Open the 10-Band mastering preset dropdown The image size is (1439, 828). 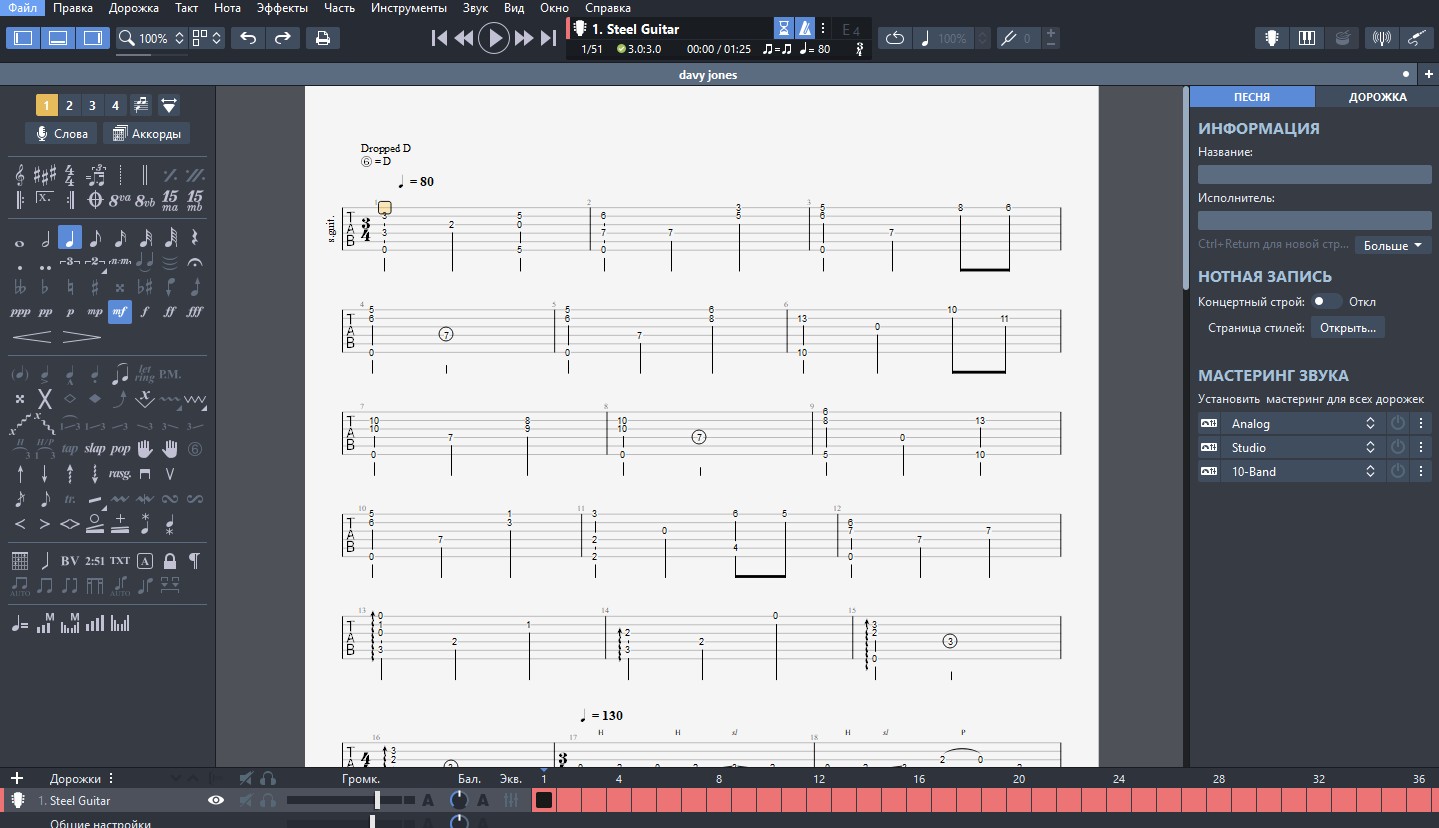tap(1303, 471)
